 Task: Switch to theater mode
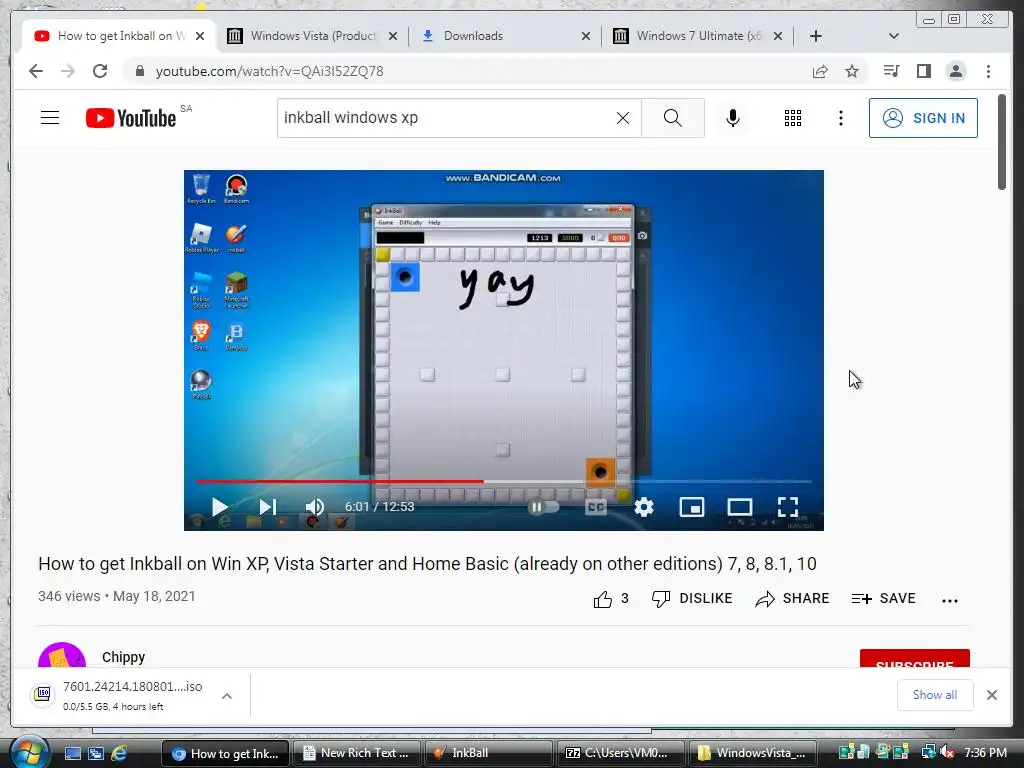739,507
